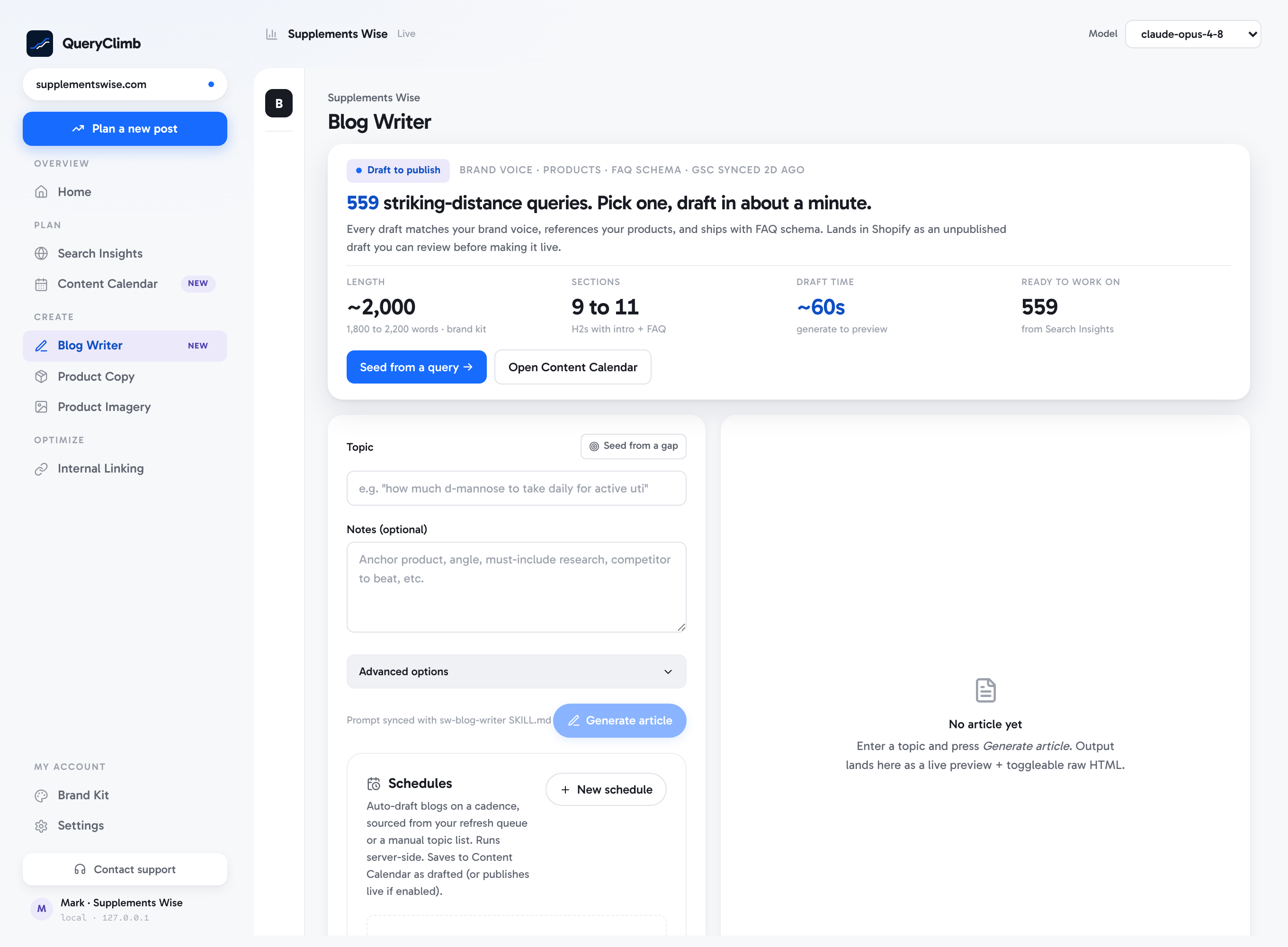This screenshot has height=947, width=1288.
Task: Click the blue 559 number in the headline
Action: (x=363, y=203)
